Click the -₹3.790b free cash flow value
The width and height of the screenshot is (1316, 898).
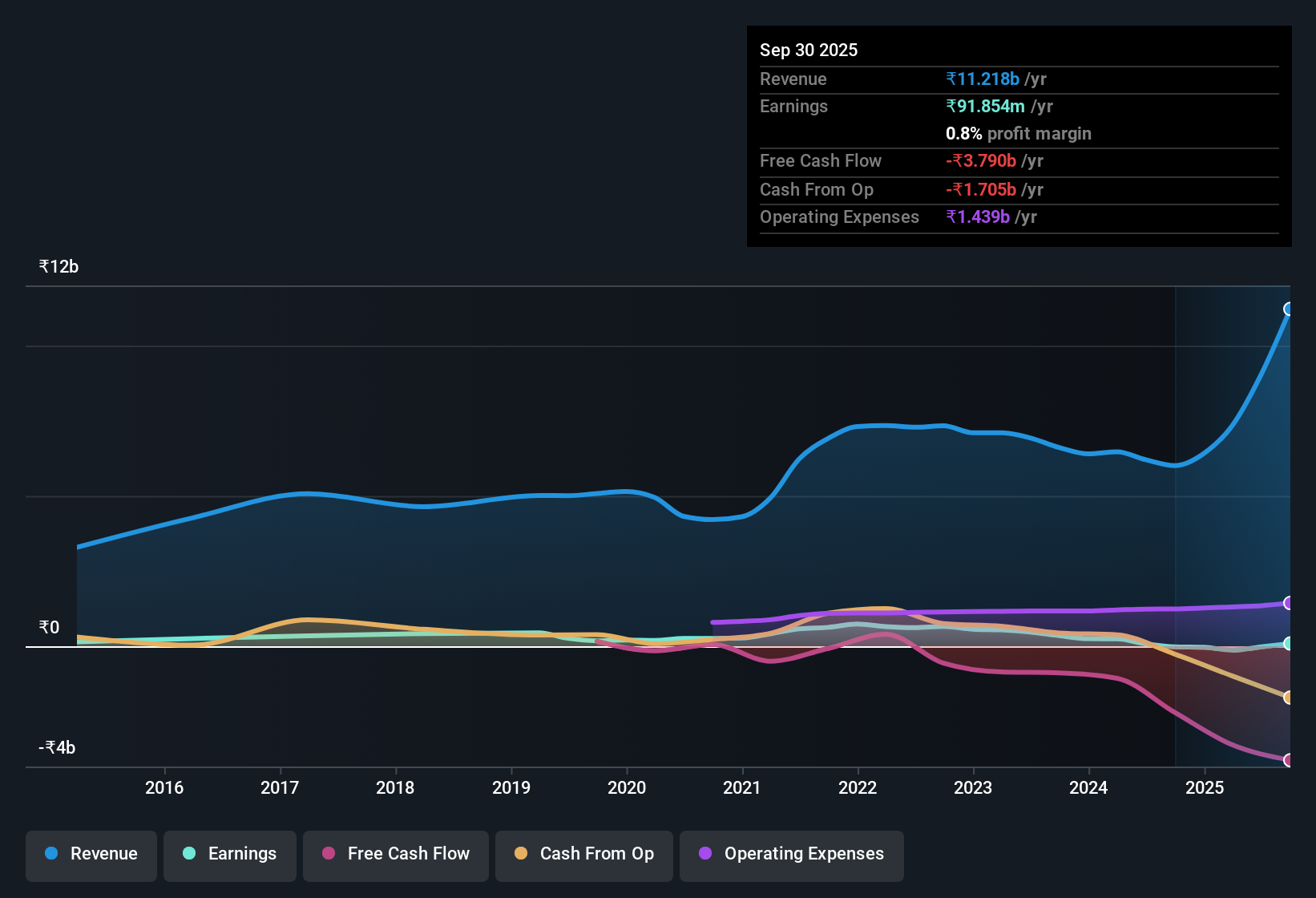pyautogui.click(x=981, y=161)
